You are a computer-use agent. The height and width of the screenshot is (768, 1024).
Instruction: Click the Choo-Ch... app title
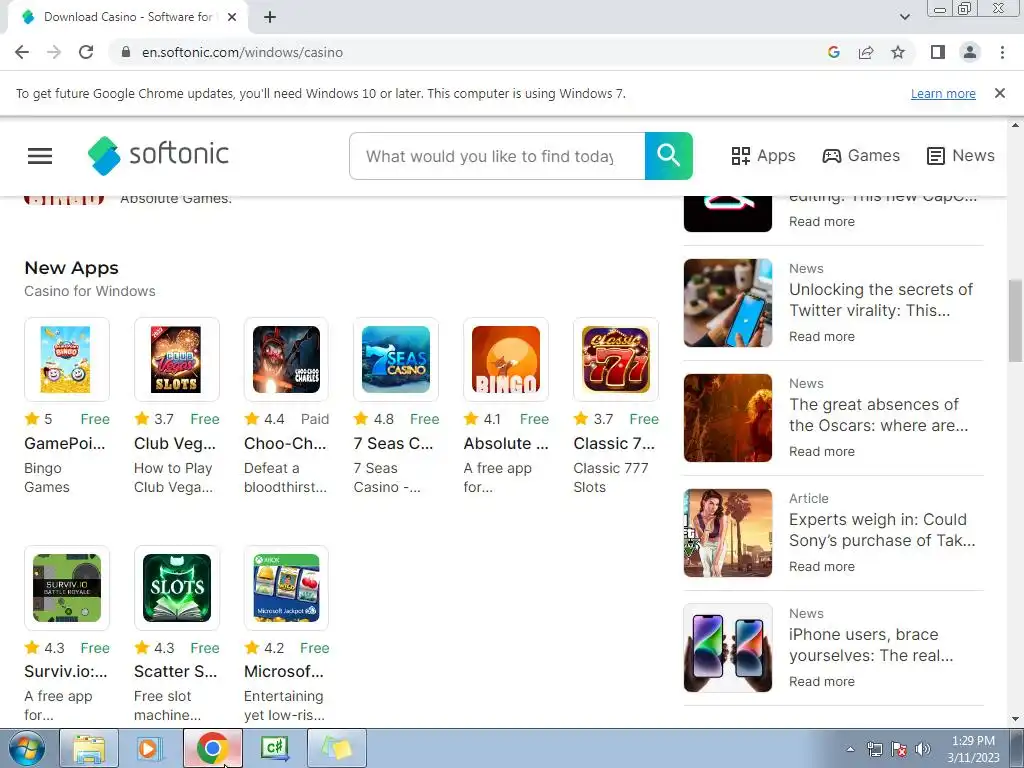(x=285, y=443)
